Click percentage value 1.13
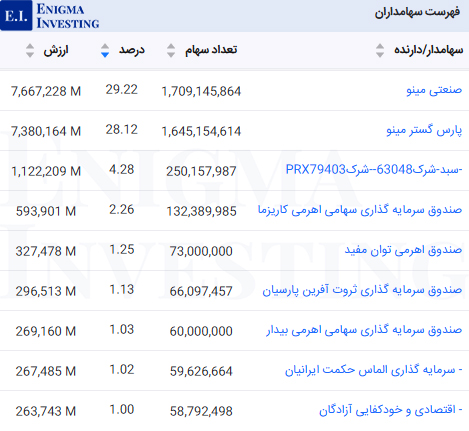This screenshot has width=469, height=431. tap(122, 290)
